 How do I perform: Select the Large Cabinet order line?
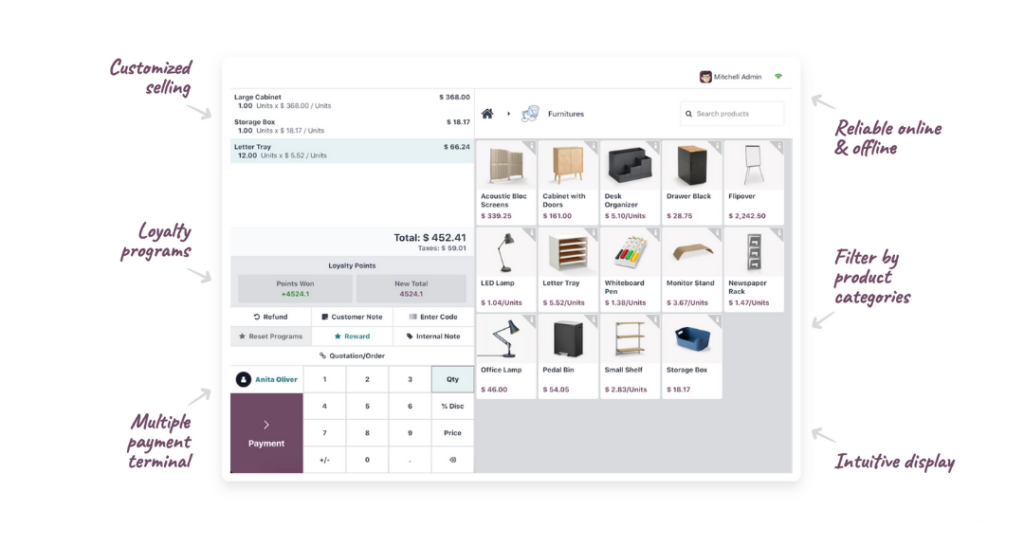click(x=352, y=101)
